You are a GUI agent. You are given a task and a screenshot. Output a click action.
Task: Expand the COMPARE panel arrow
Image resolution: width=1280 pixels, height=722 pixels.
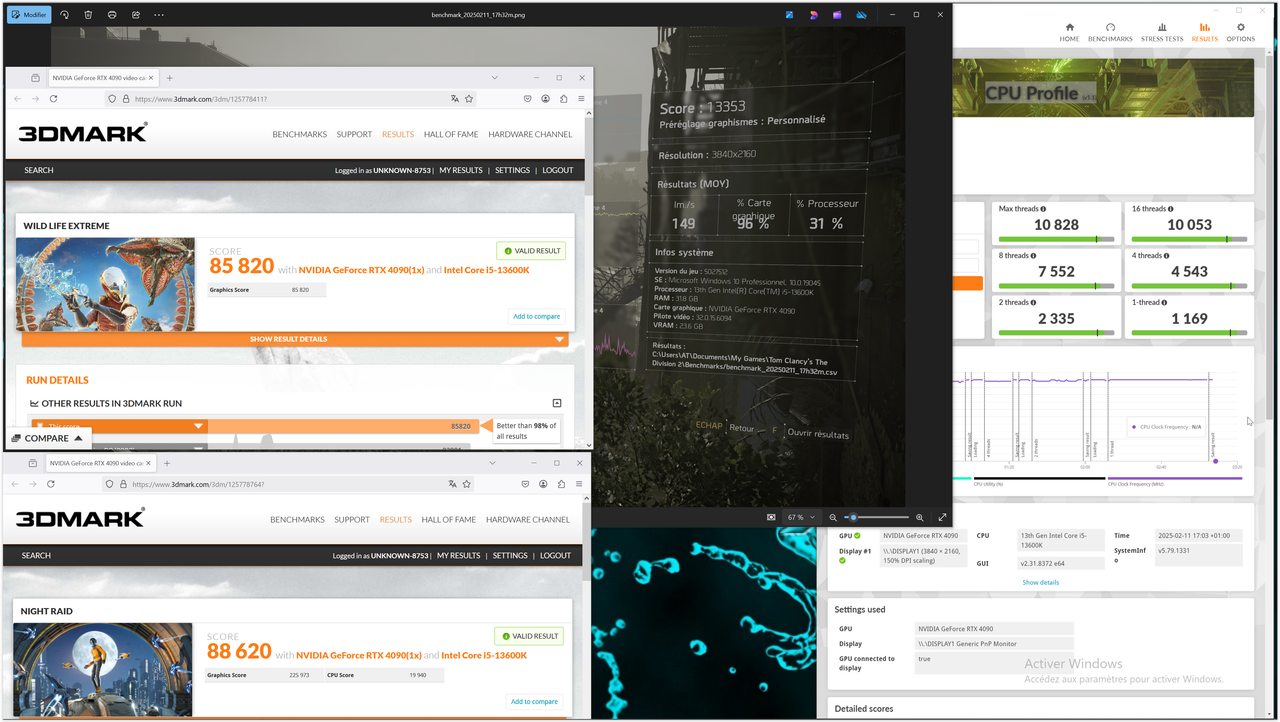(x=78, y=438)
